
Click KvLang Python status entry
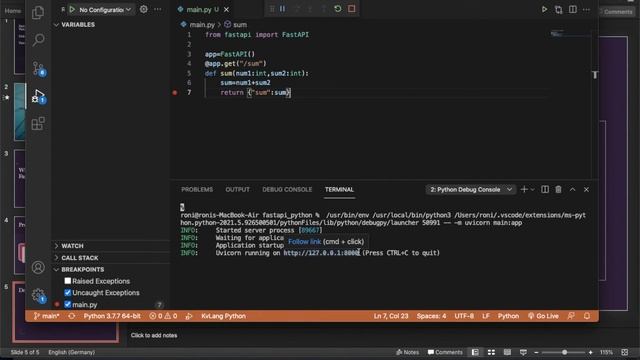(x=223, y=316)
